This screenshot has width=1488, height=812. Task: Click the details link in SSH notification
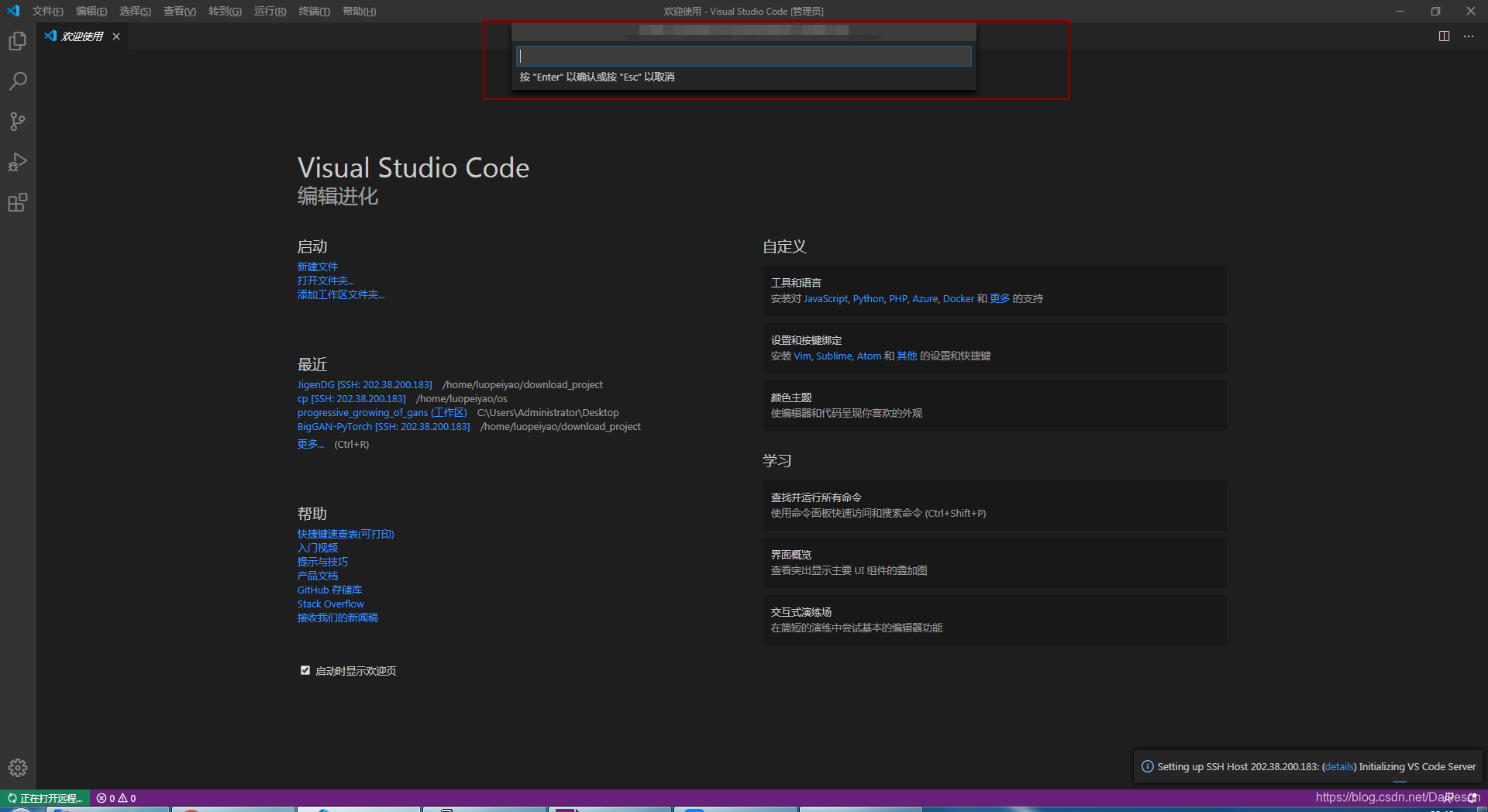point(1339,766)
